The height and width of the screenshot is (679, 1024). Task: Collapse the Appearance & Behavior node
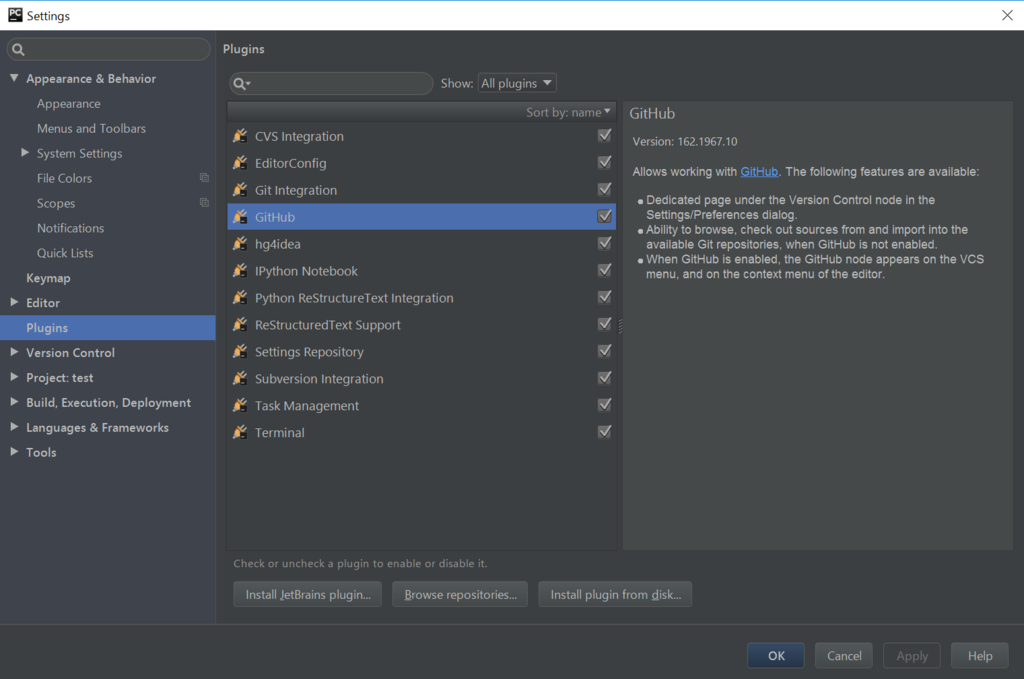click(x=14, y=78)
